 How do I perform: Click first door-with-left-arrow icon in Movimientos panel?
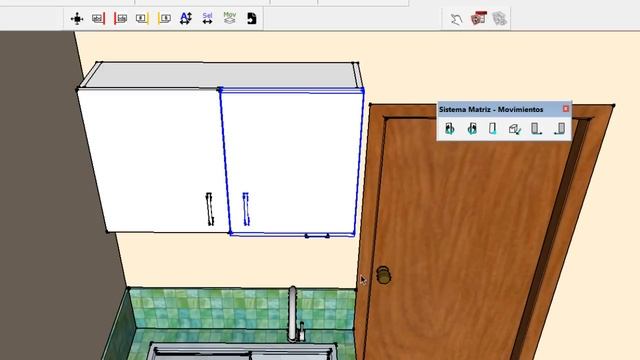coord(450,129)
